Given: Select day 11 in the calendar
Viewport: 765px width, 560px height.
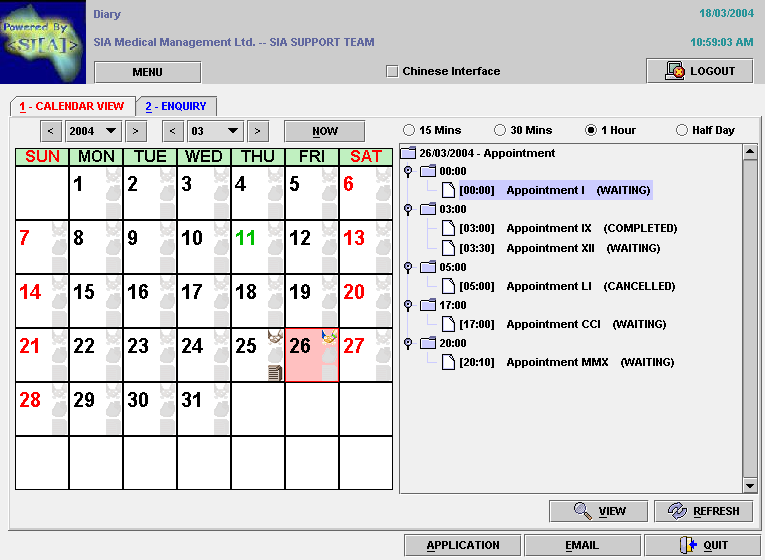Looking at the screenshot, I should point(246,239).
